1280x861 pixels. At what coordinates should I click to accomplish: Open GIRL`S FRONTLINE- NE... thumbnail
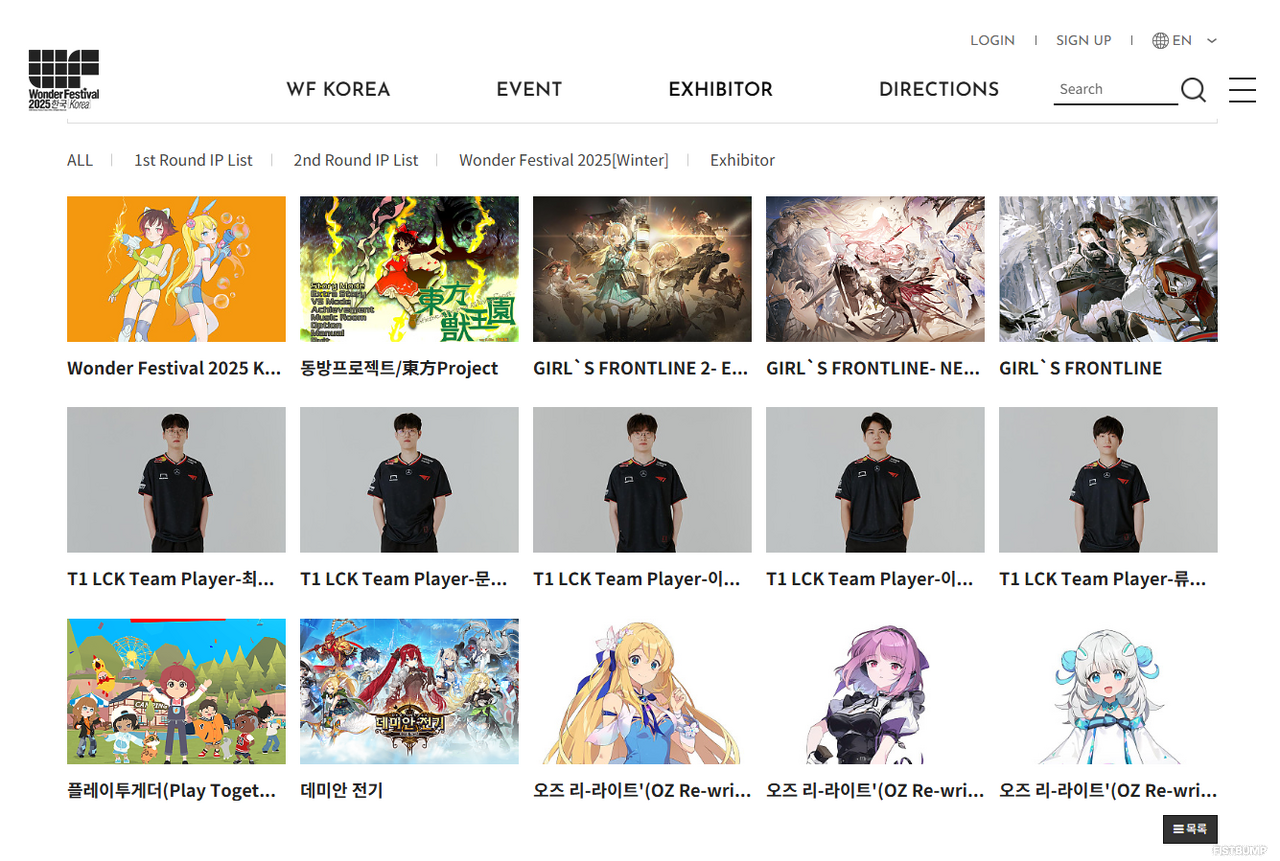(x=875, y=269)
